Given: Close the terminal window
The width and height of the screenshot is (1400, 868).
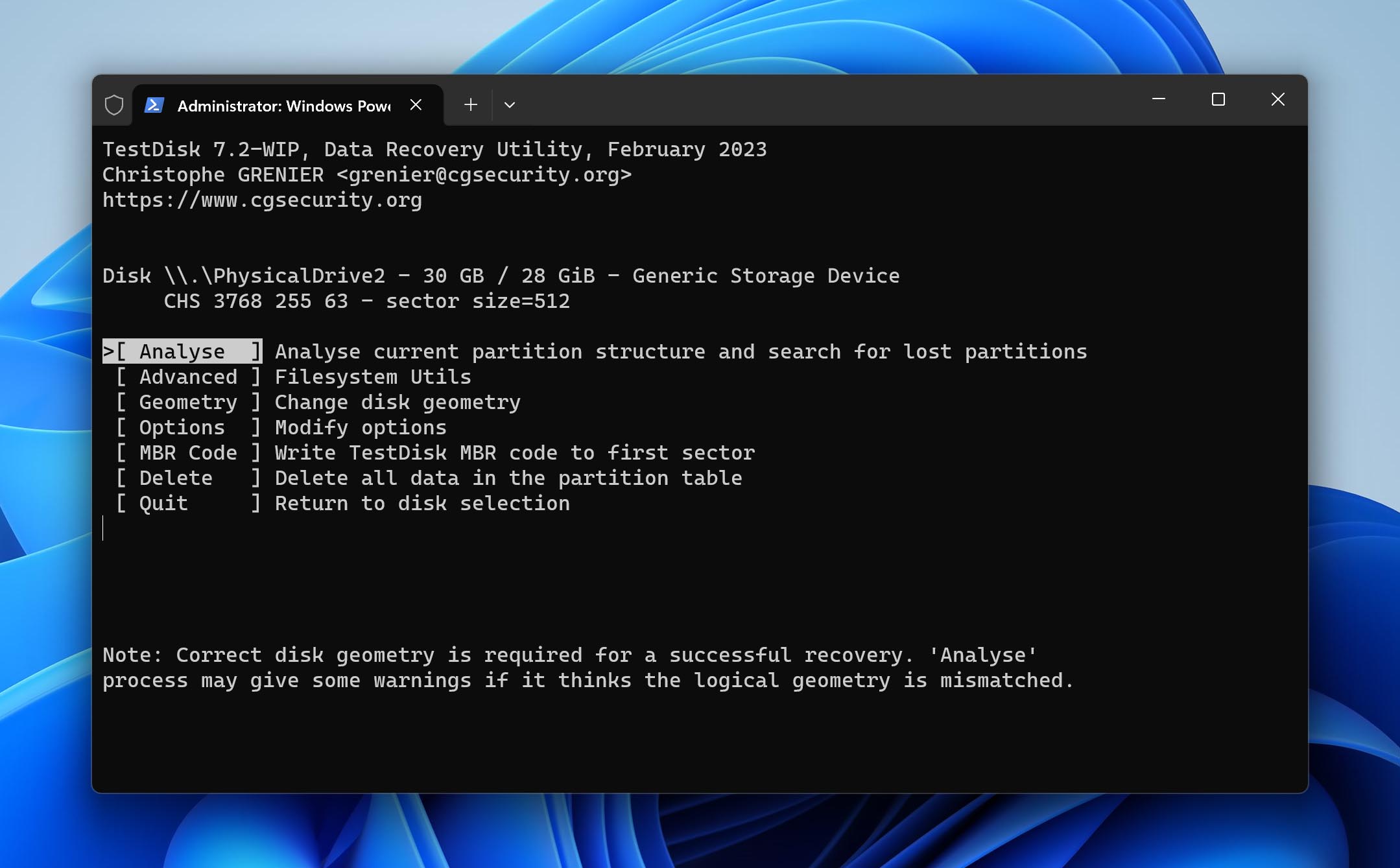Looking at the screenshot, I should click(1278, 99).
